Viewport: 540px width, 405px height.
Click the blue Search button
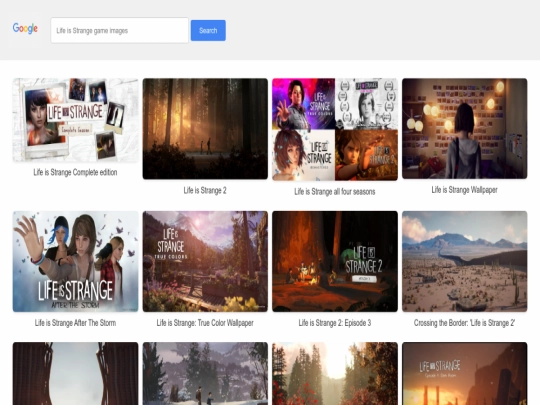click(208, 30)
